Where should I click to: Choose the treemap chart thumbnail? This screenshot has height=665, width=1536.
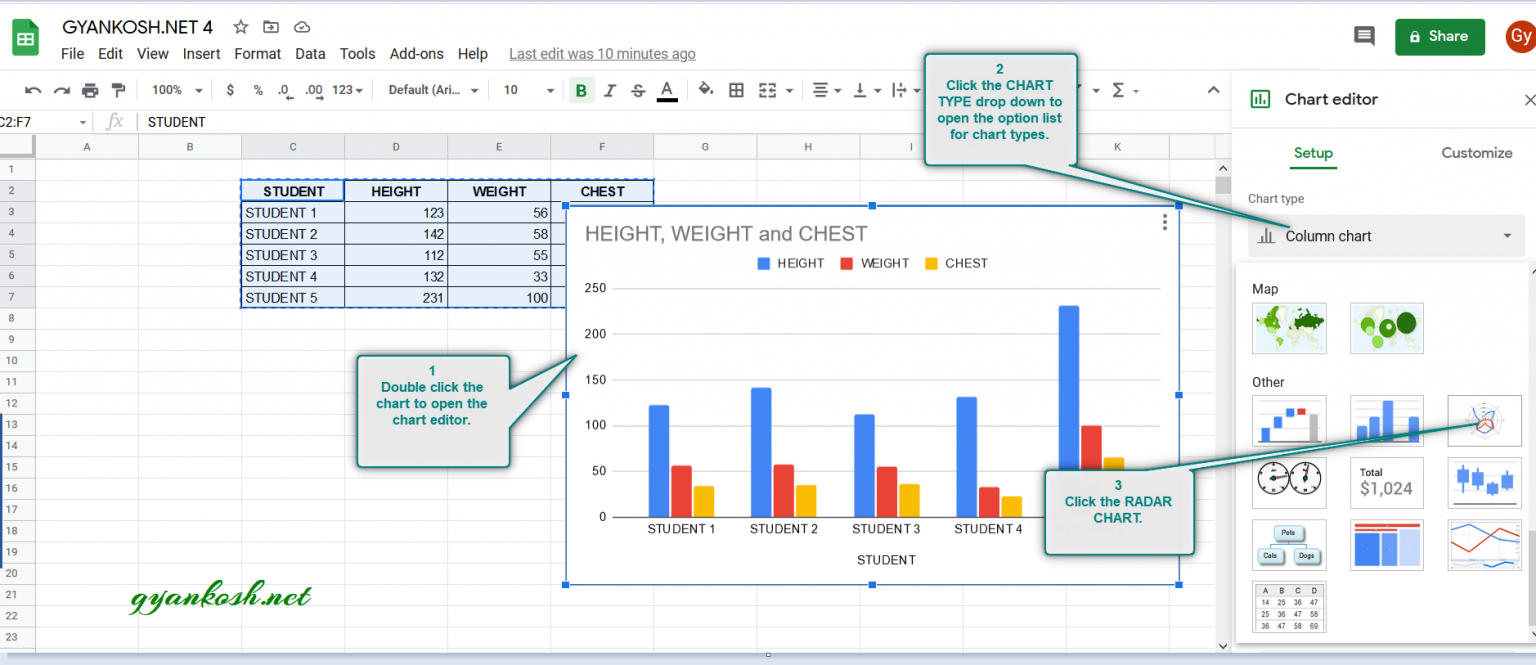pyautogui.click(x=1387, y=544)
